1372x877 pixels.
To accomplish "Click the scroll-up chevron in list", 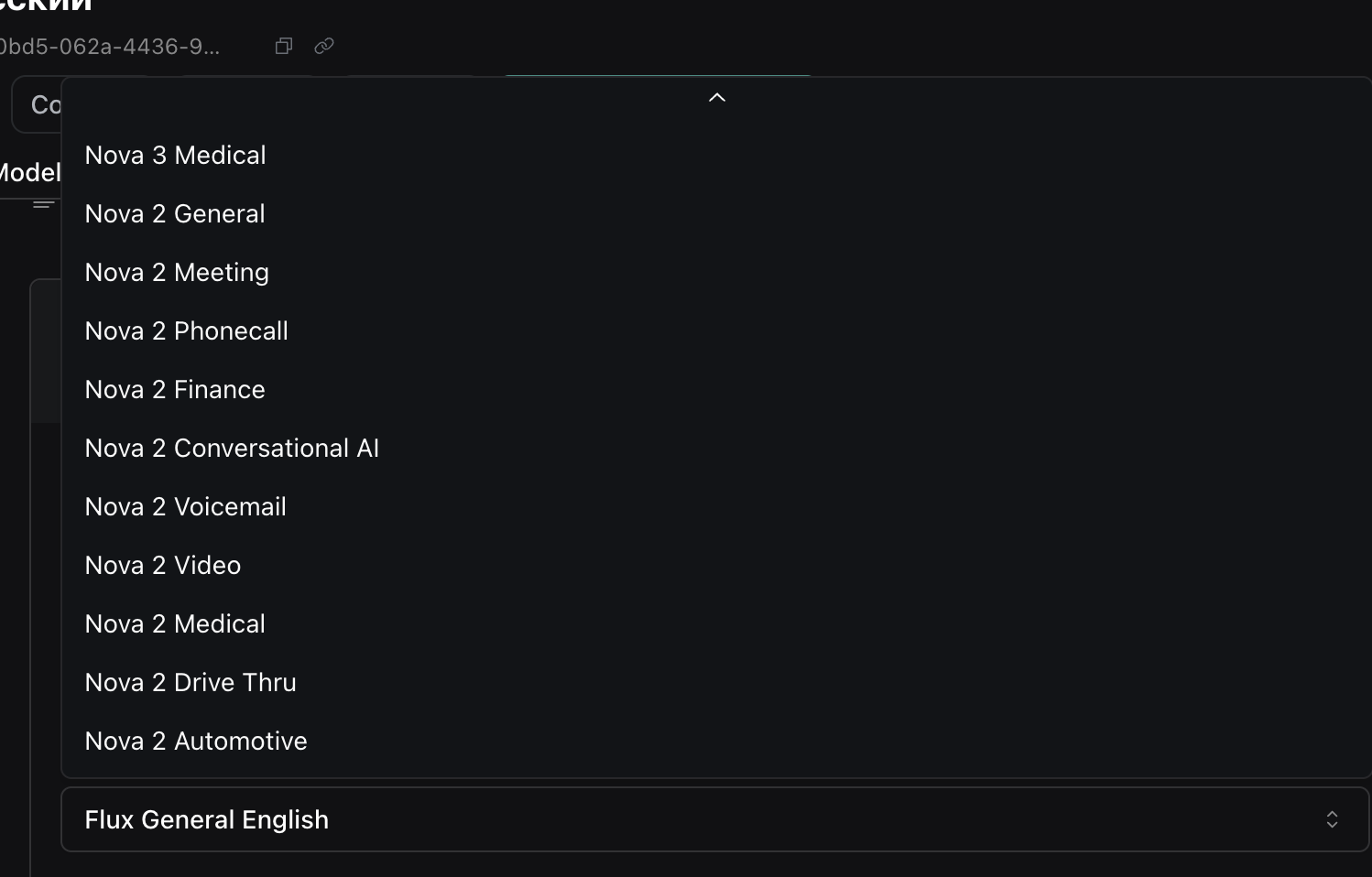I will point(717,97).
